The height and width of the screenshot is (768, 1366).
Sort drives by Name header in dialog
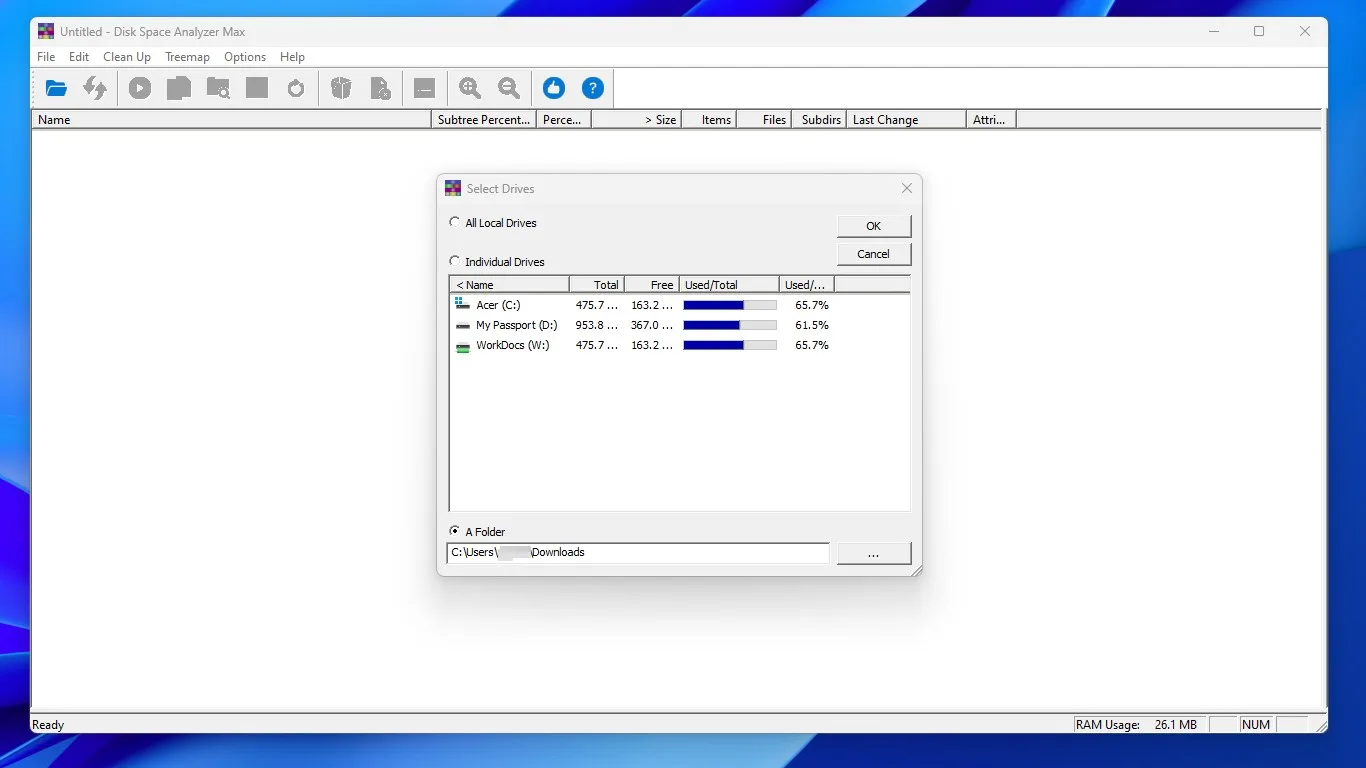click(x=509, y=284)
